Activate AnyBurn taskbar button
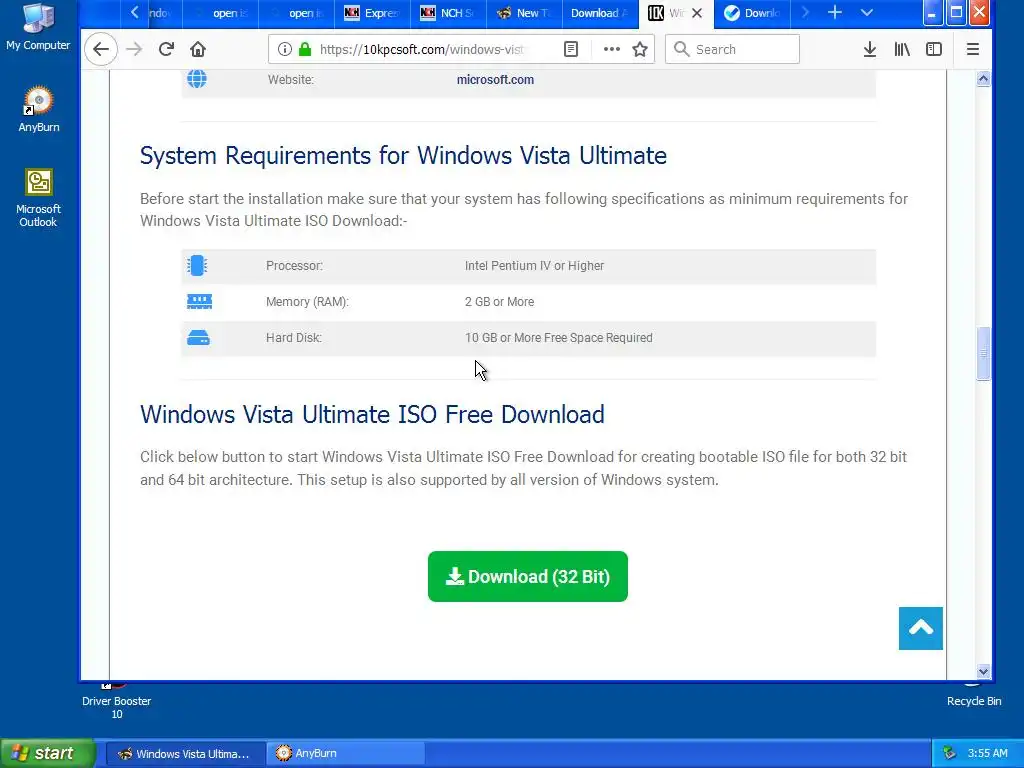Image resolution: width=1024 pixels, height=768 pixels. tap(345, 753)
